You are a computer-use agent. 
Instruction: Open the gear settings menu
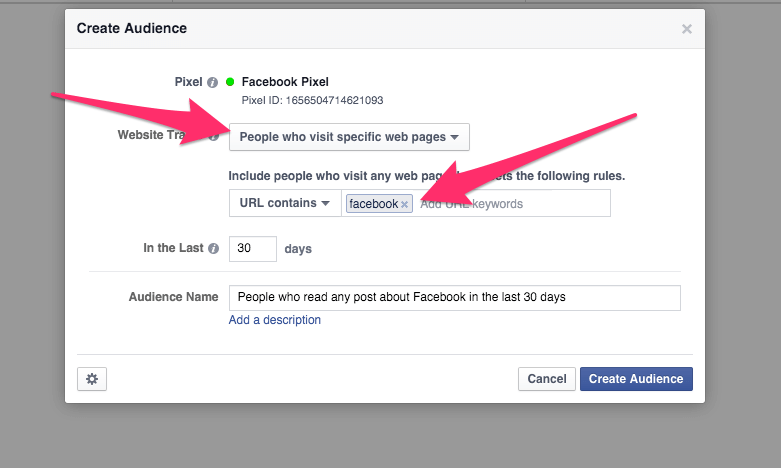[92, 379]
